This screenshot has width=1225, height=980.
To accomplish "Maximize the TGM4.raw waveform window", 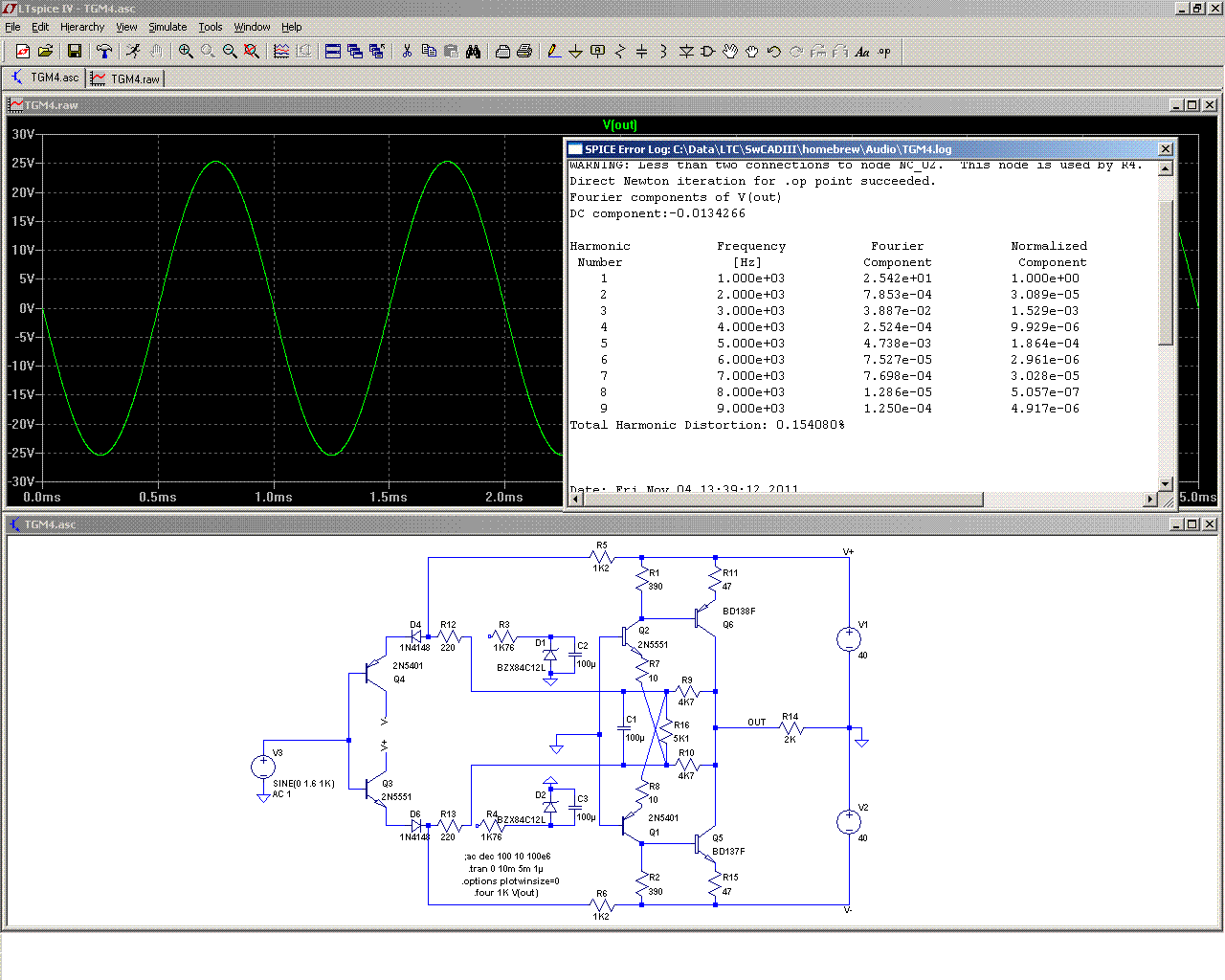I will coord(1192,105).
